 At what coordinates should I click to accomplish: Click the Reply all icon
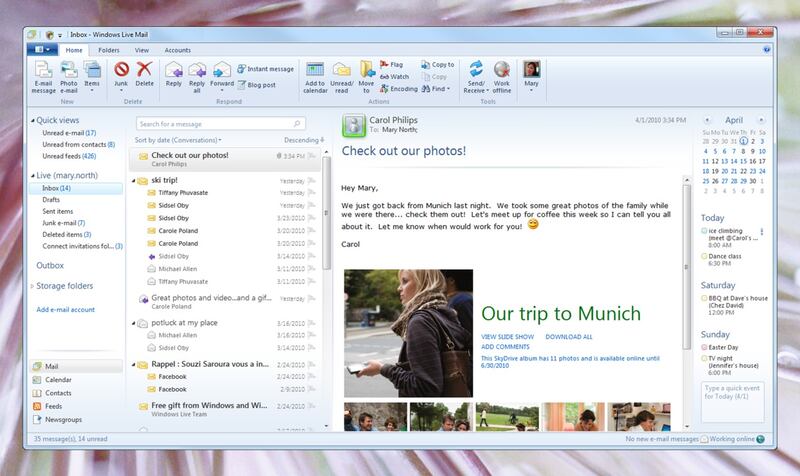tap(197, 78)
